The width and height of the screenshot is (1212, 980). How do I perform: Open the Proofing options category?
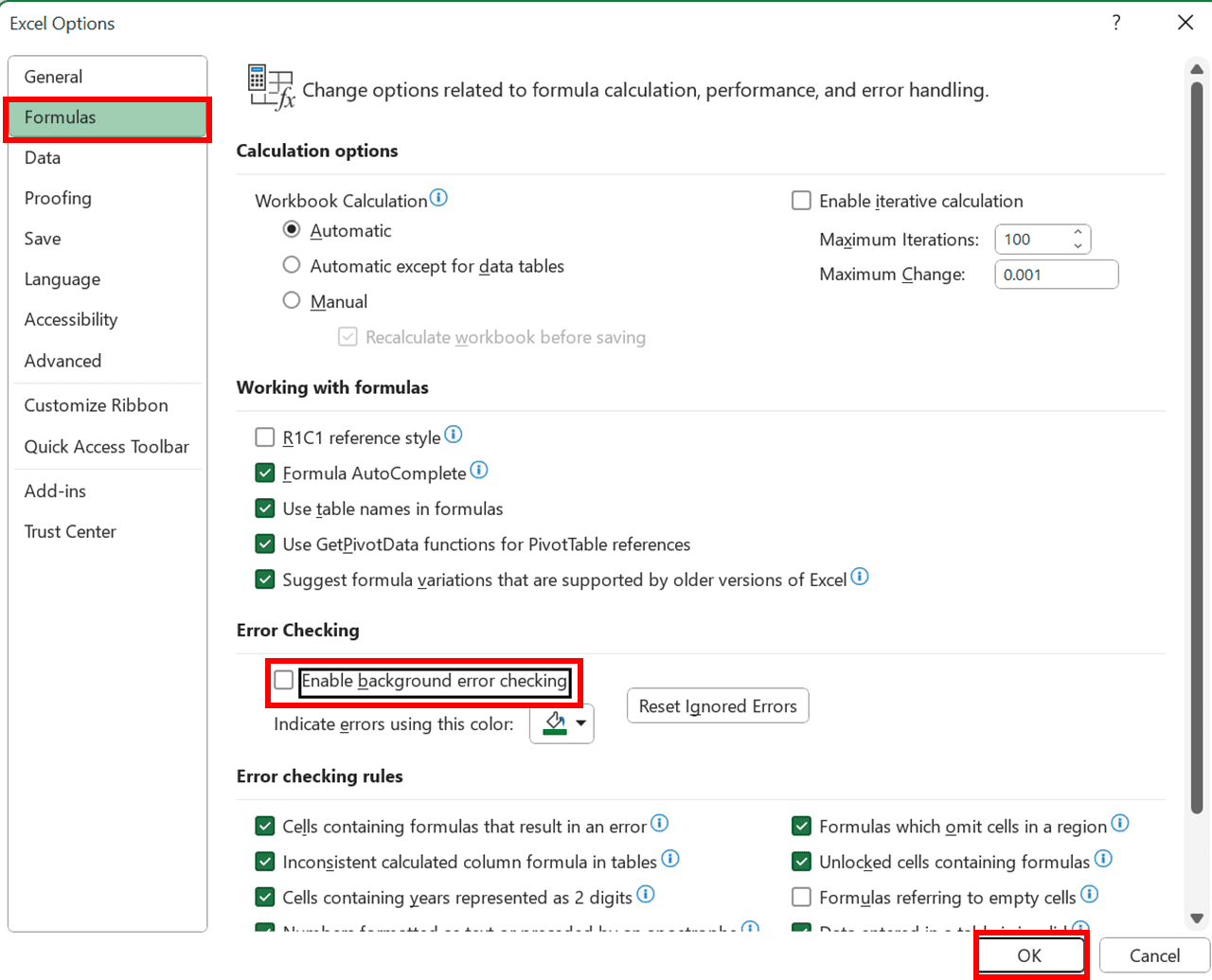107,198
